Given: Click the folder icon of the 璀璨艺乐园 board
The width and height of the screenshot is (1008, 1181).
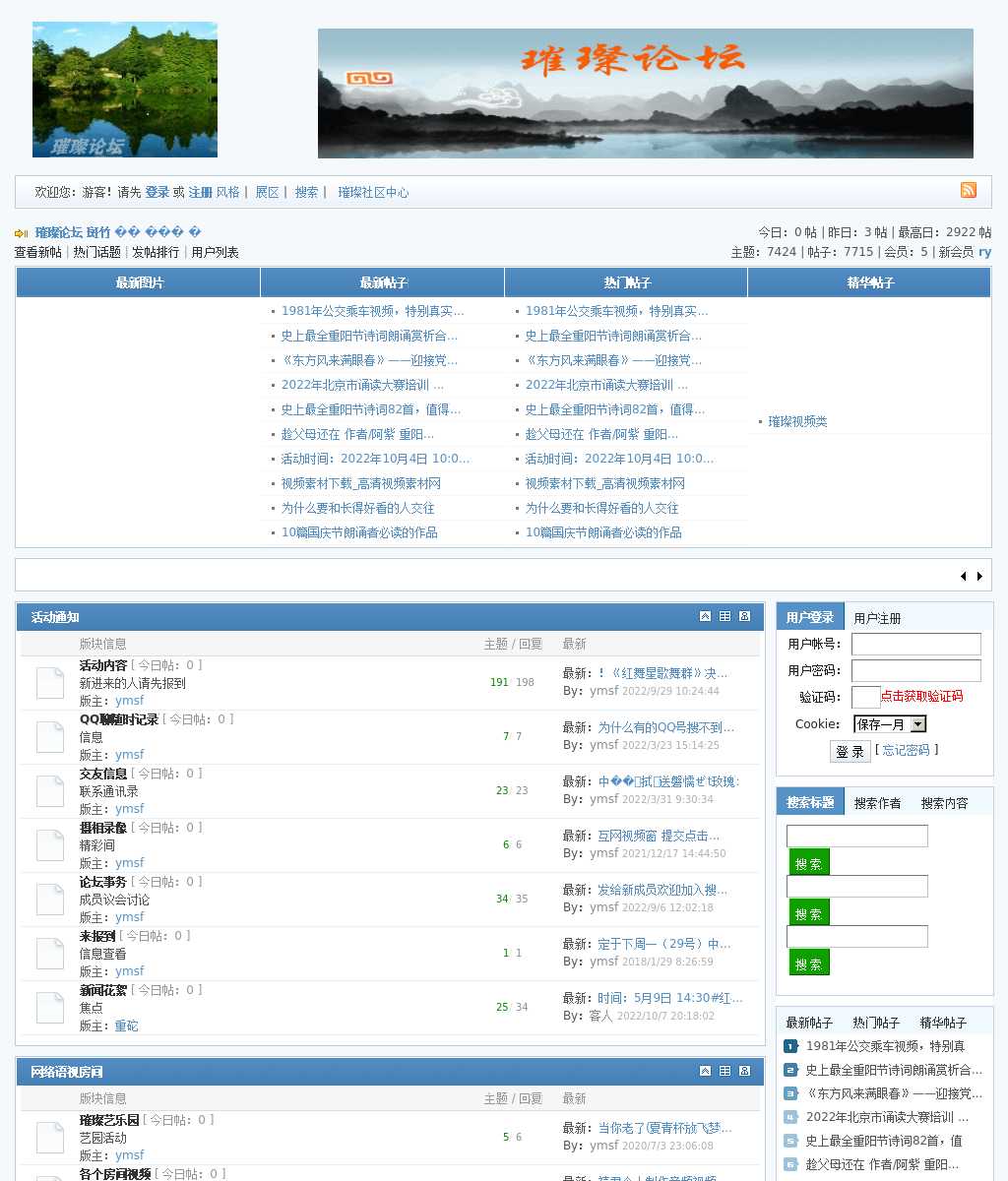Looking at the screenshot, I should coord(50,1138).
